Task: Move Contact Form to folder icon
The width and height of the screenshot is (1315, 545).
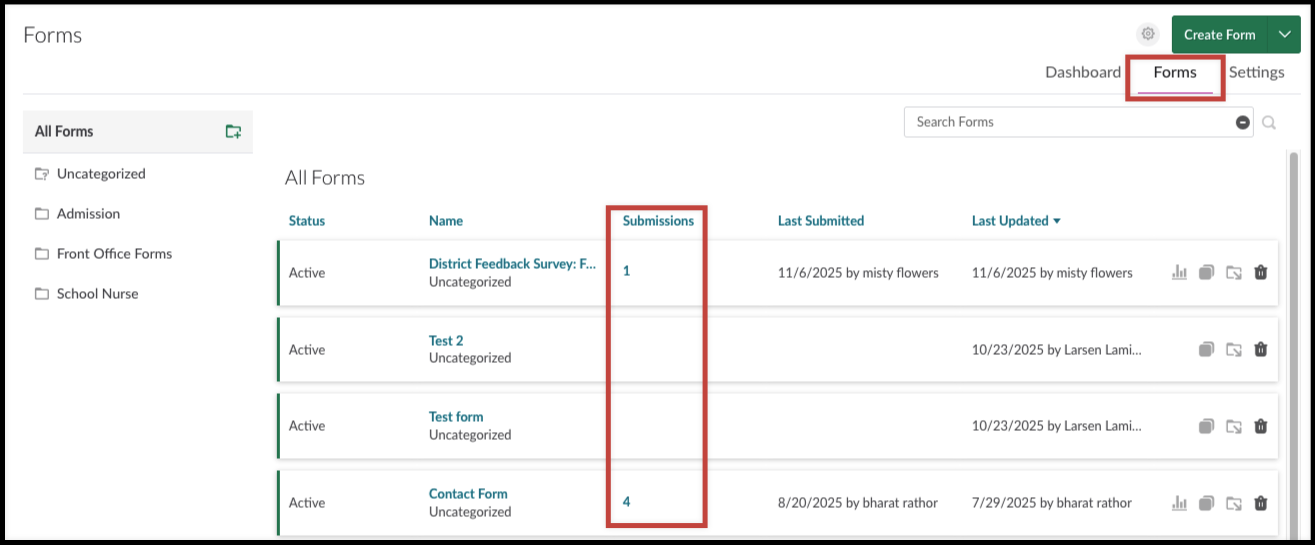Action: 1234,503
